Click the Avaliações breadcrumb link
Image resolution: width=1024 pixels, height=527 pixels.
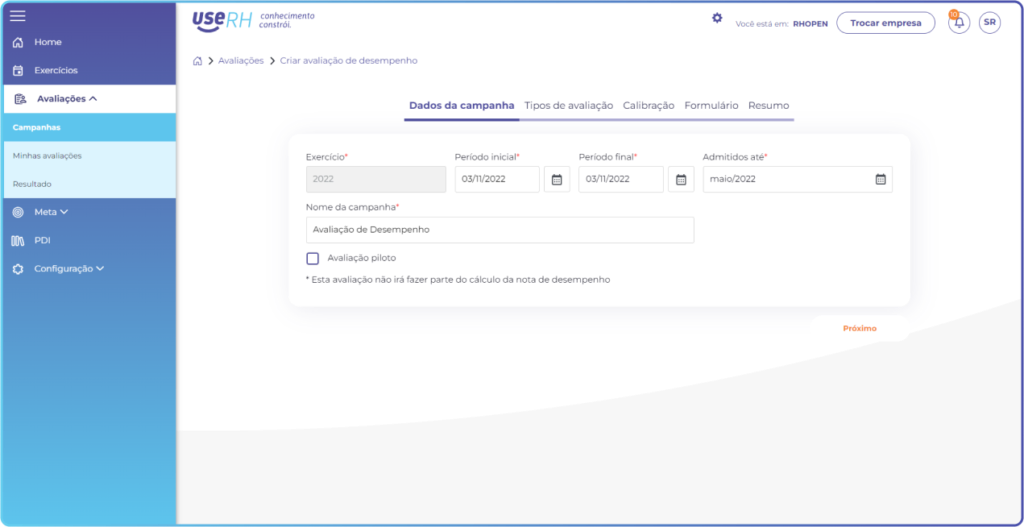tap(241, 61)
